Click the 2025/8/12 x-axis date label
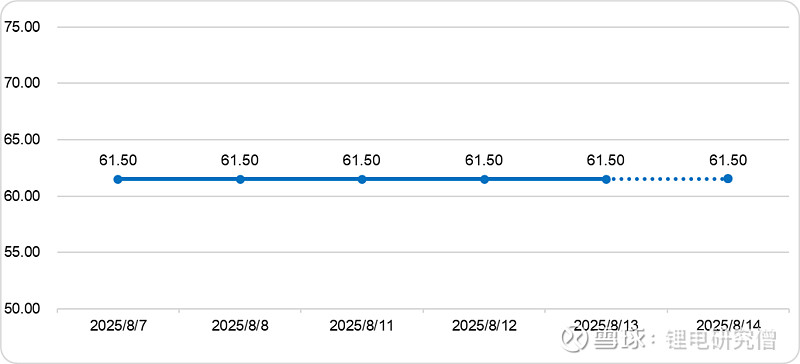The image size is (800, 364). tap(484, 326)
